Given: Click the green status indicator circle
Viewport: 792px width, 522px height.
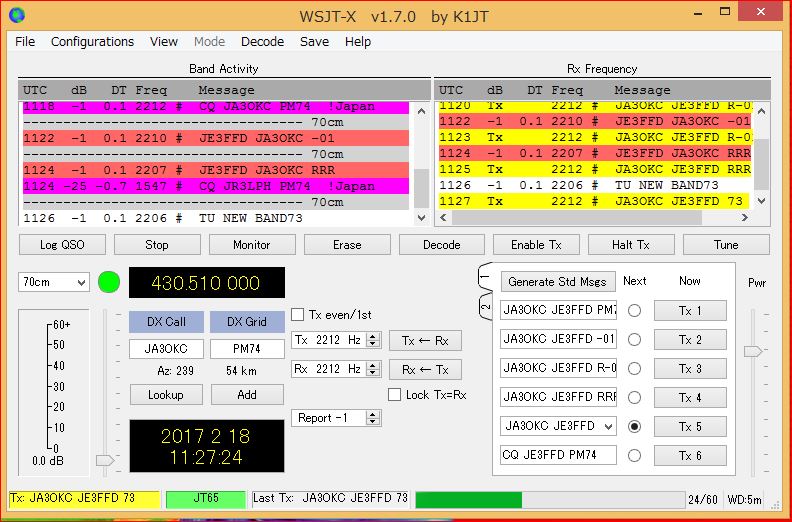Looking at the screenshot, I should click(x=109, y=282).
